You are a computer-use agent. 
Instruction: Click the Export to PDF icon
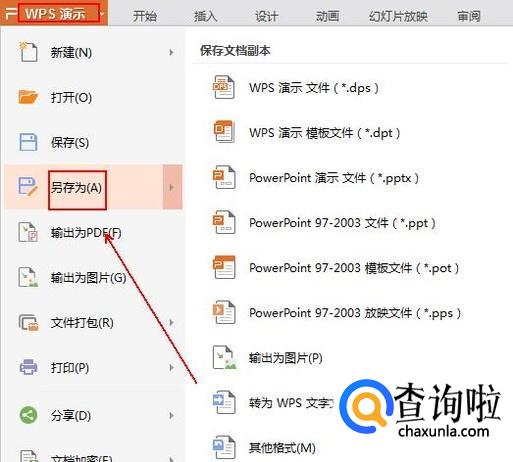28,232
